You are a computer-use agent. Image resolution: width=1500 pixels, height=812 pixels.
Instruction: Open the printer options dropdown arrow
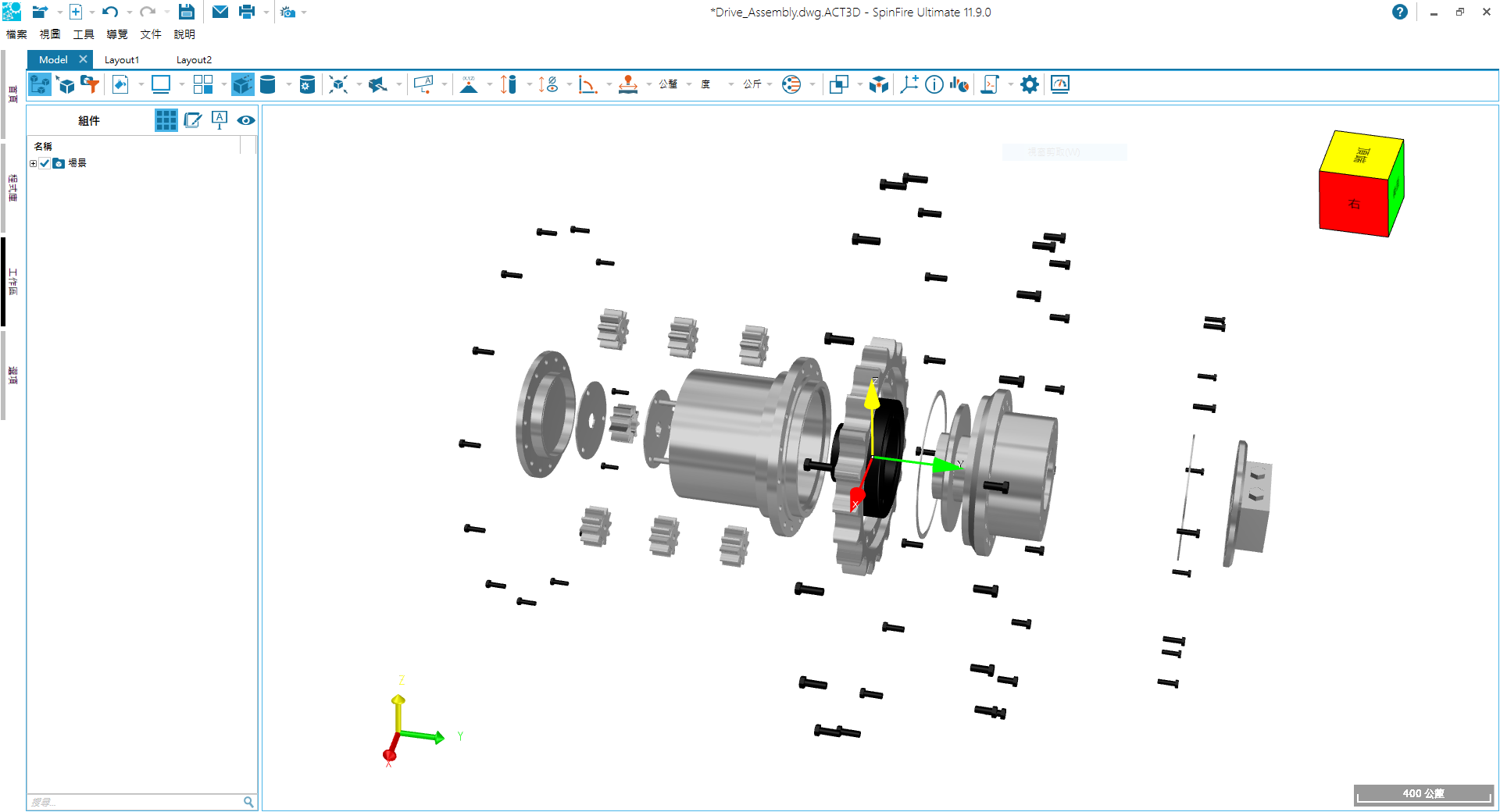pyautogui.click(x=266, y=12)
